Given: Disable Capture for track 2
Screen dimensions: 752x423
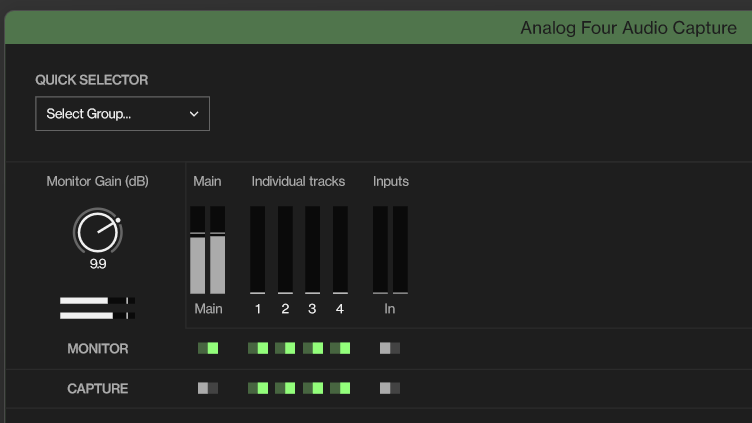Looking at the screenshot, I should 285,388.
